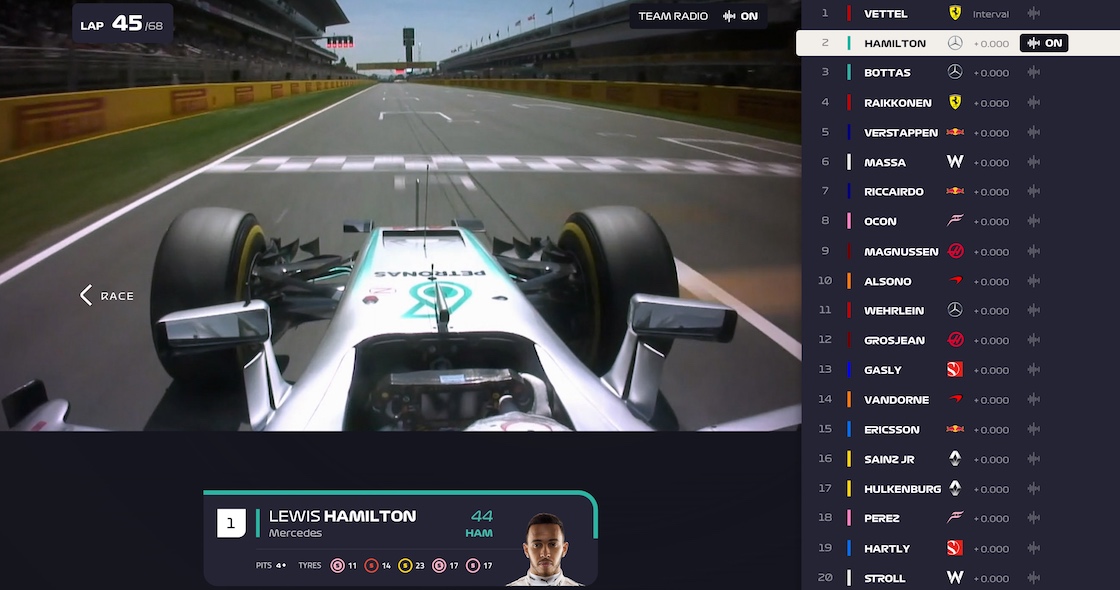Toggle Team Radio ON switch at top
The height and width of the screenshot is (590, 1120).
click(x=739, y=16)
